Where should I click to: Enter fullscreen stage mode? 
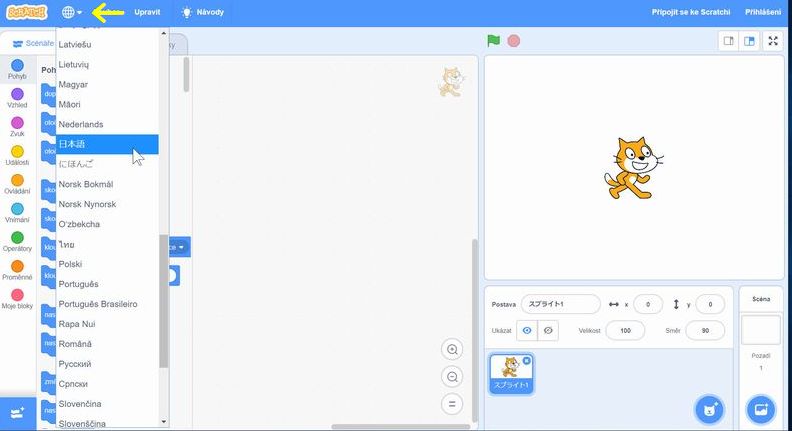tap(773, 41)
